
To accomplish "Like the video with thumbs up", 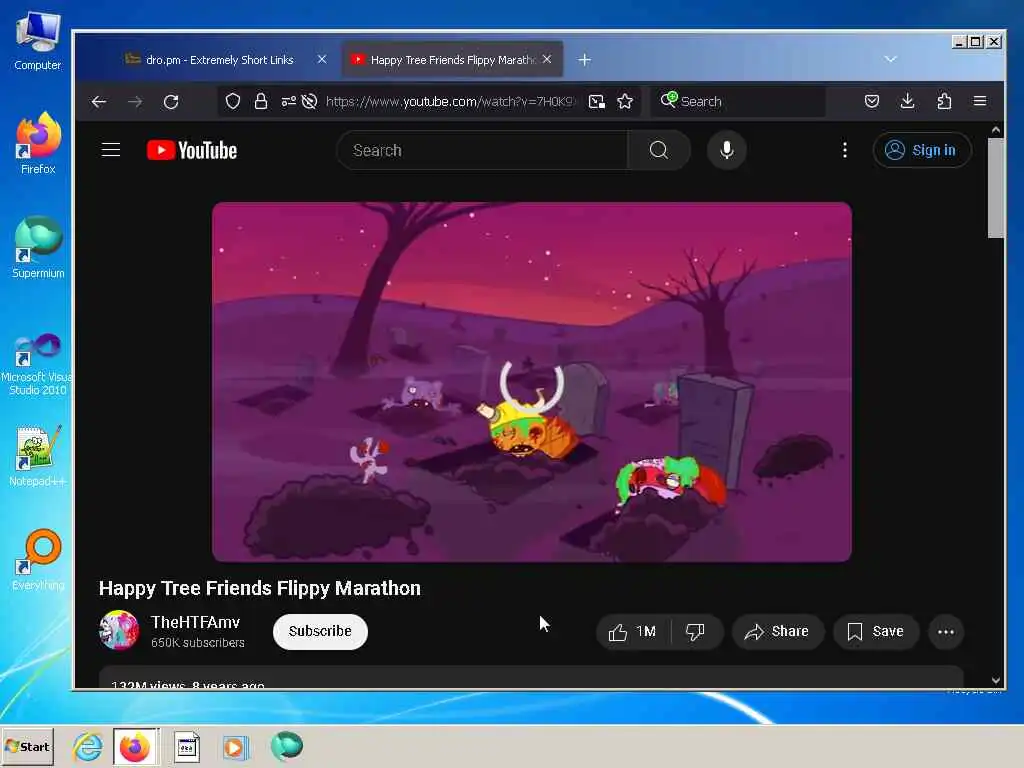I will [633, 632].
